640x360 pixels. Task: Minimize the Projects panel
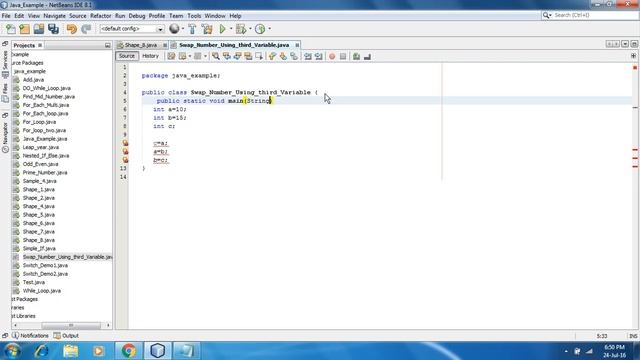pyautogui.click(x=107, y=45)
